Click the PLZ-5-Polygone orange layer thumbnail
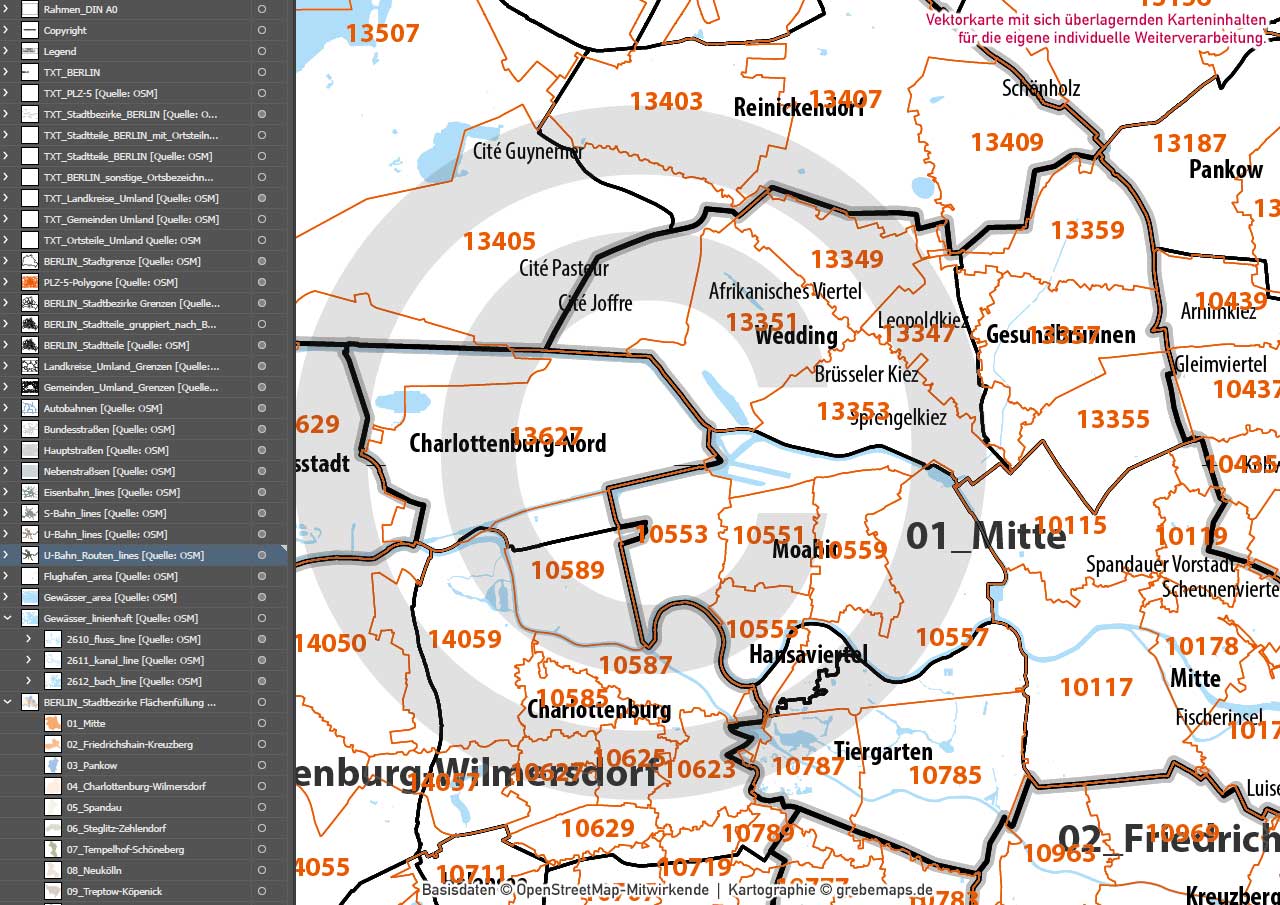The height and width of the screenshot is (905, 1280). [29, 283]
